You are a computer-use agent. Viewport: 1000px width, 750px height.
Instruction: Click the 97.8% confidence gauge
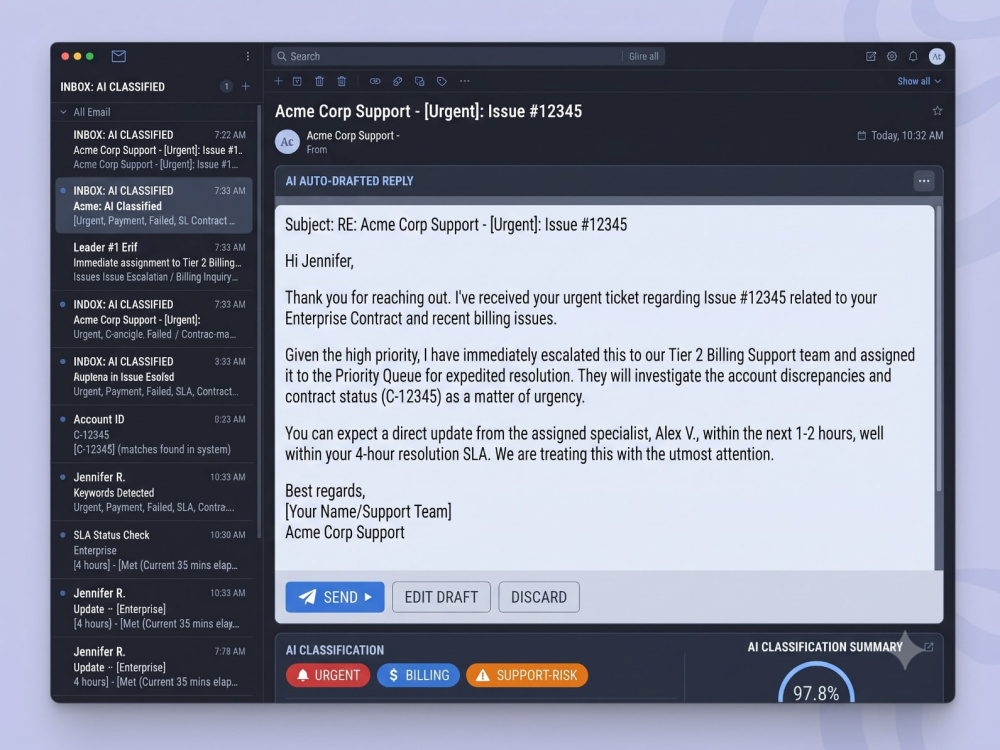816,684
